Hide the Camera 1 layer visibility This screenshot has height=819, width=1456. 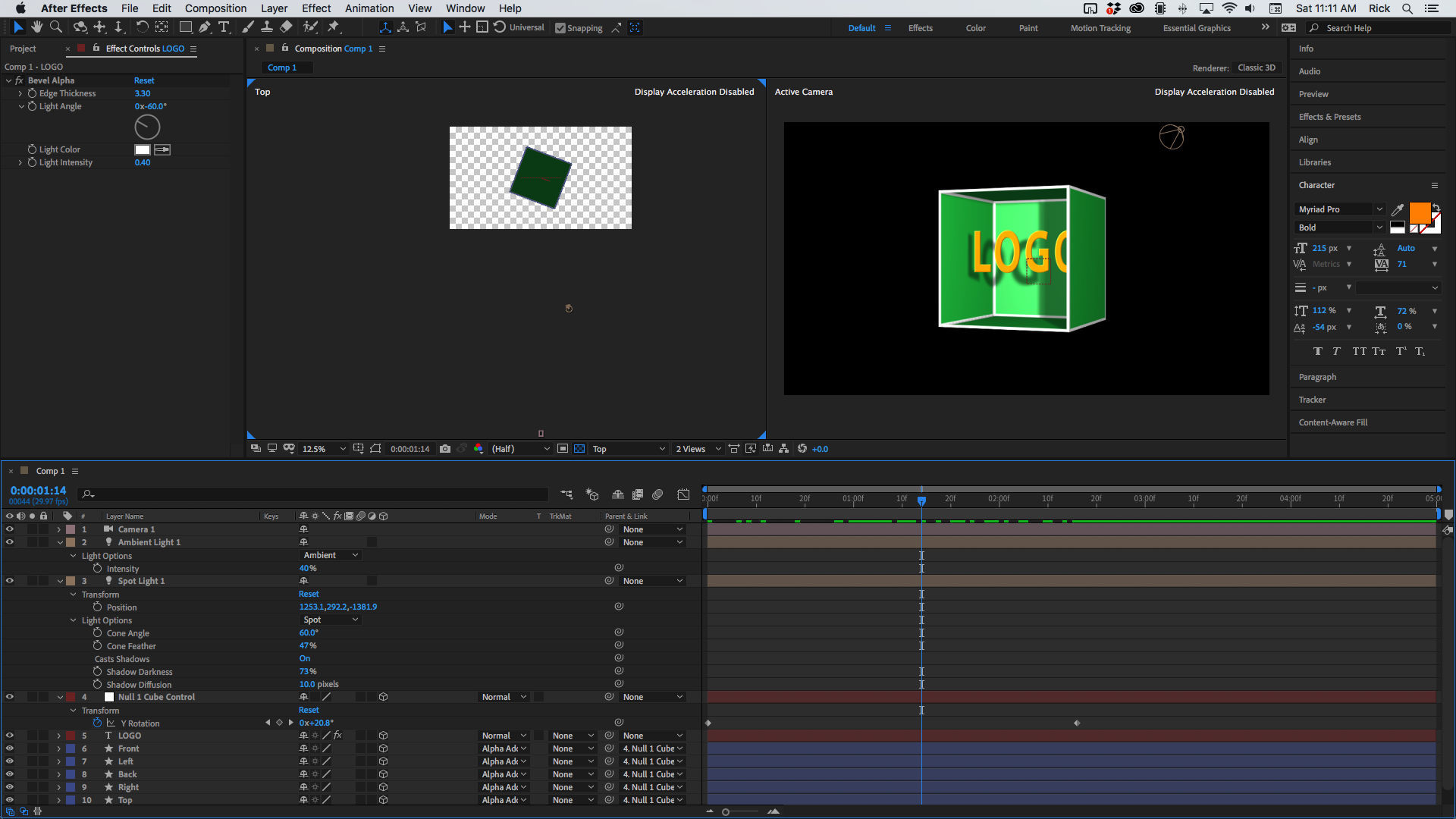[x=10, y=529]
